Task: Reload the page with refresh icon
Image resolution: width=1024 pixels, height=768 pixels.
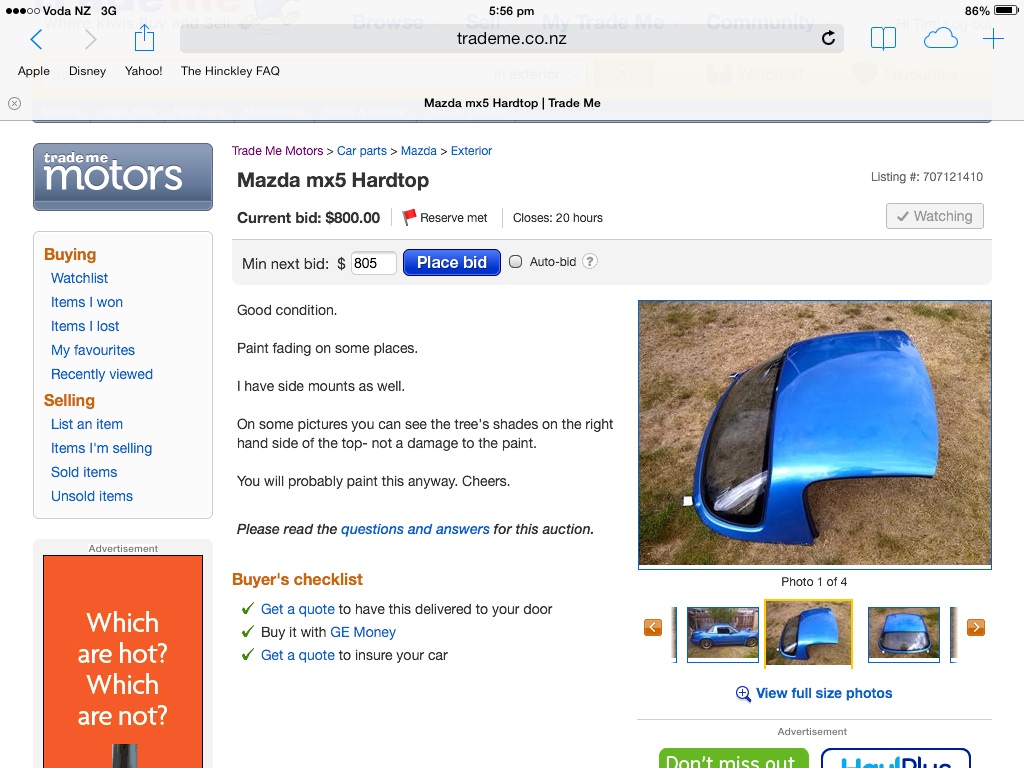Action: click(828, 39)
